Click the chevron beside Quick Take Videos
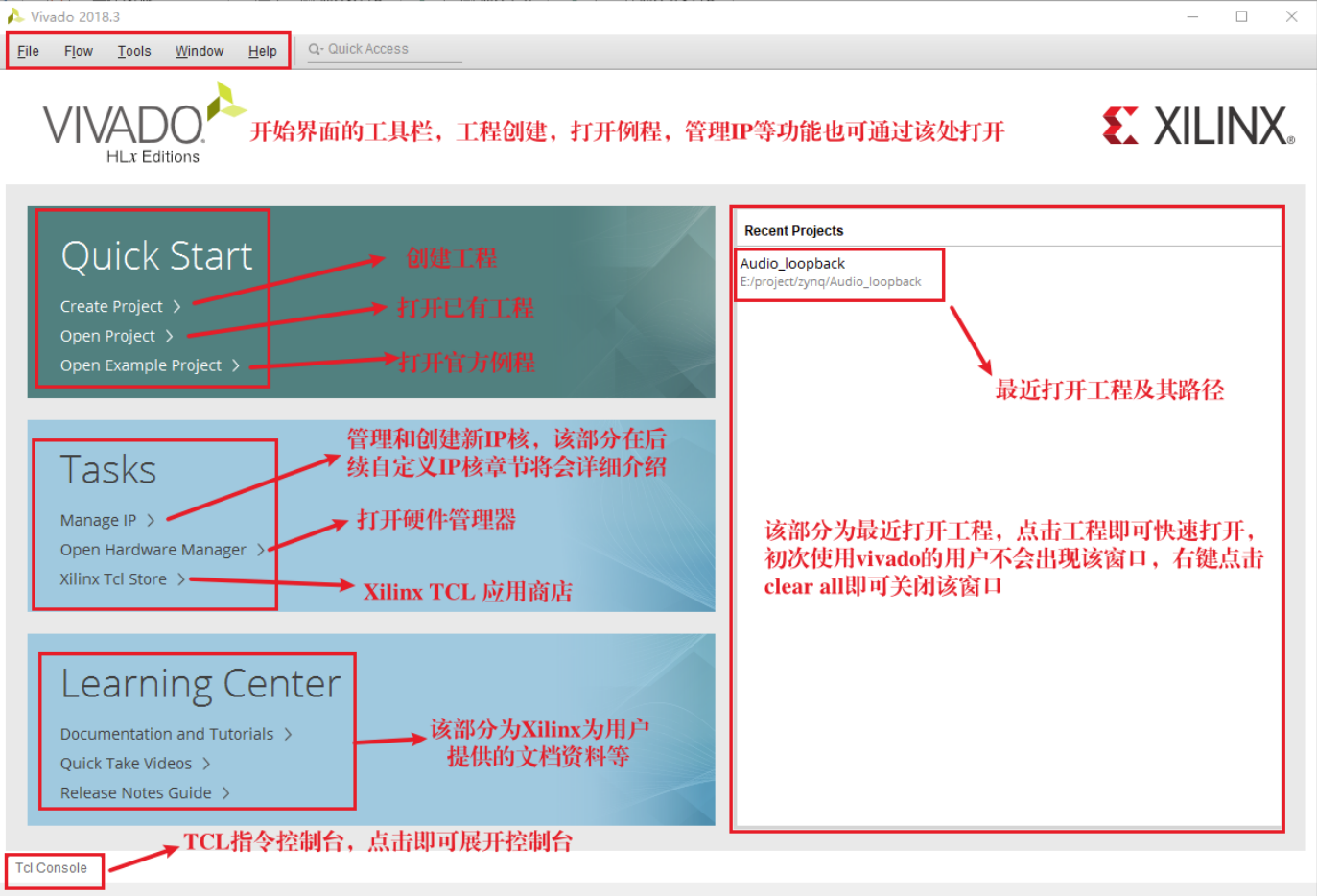The width and height of the screenshot is (1317, 896). tap(205, 764)
